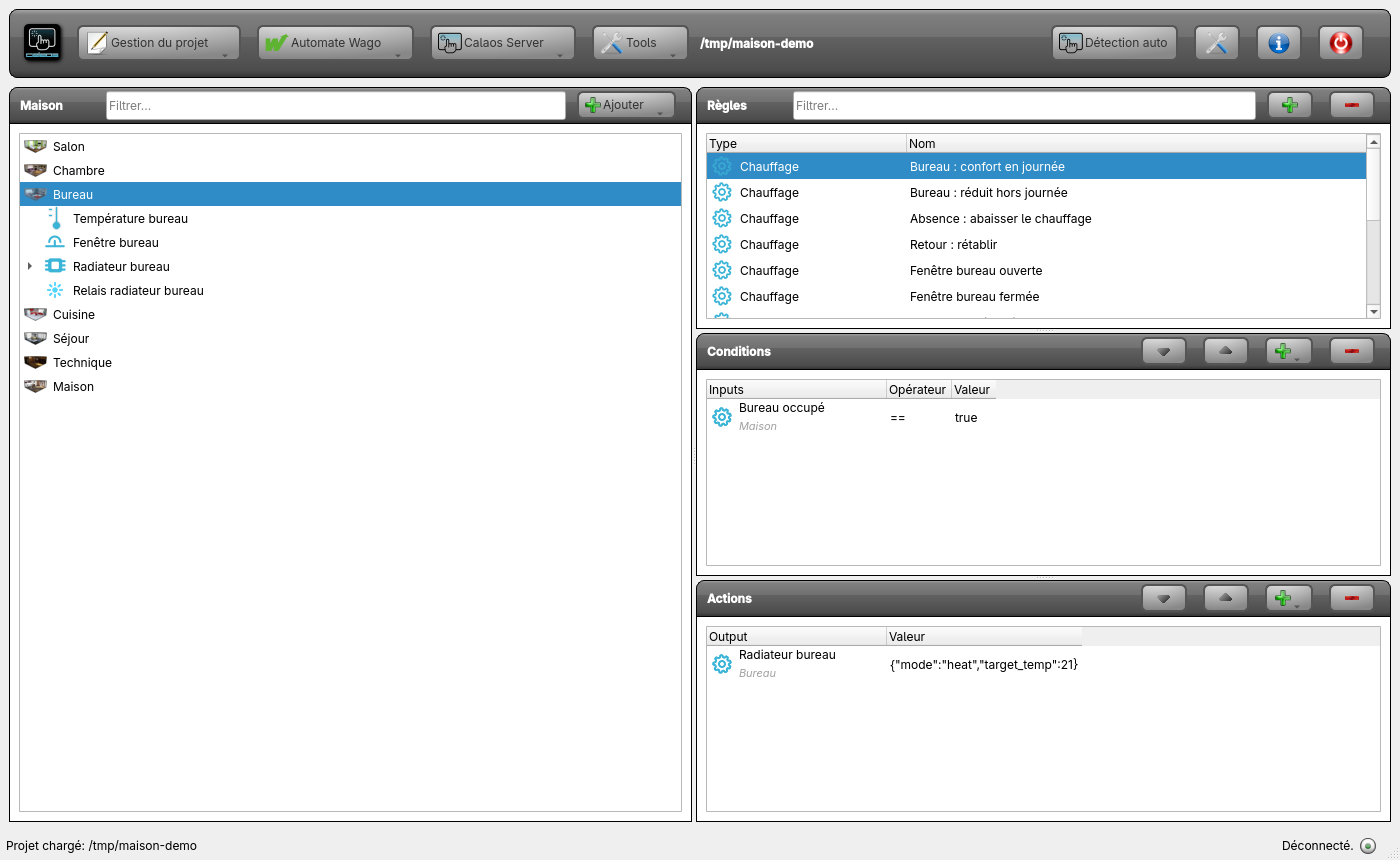Open the blue info about icon
1400x860 pixels.
pyautogui.click(x=1278, y=43)
